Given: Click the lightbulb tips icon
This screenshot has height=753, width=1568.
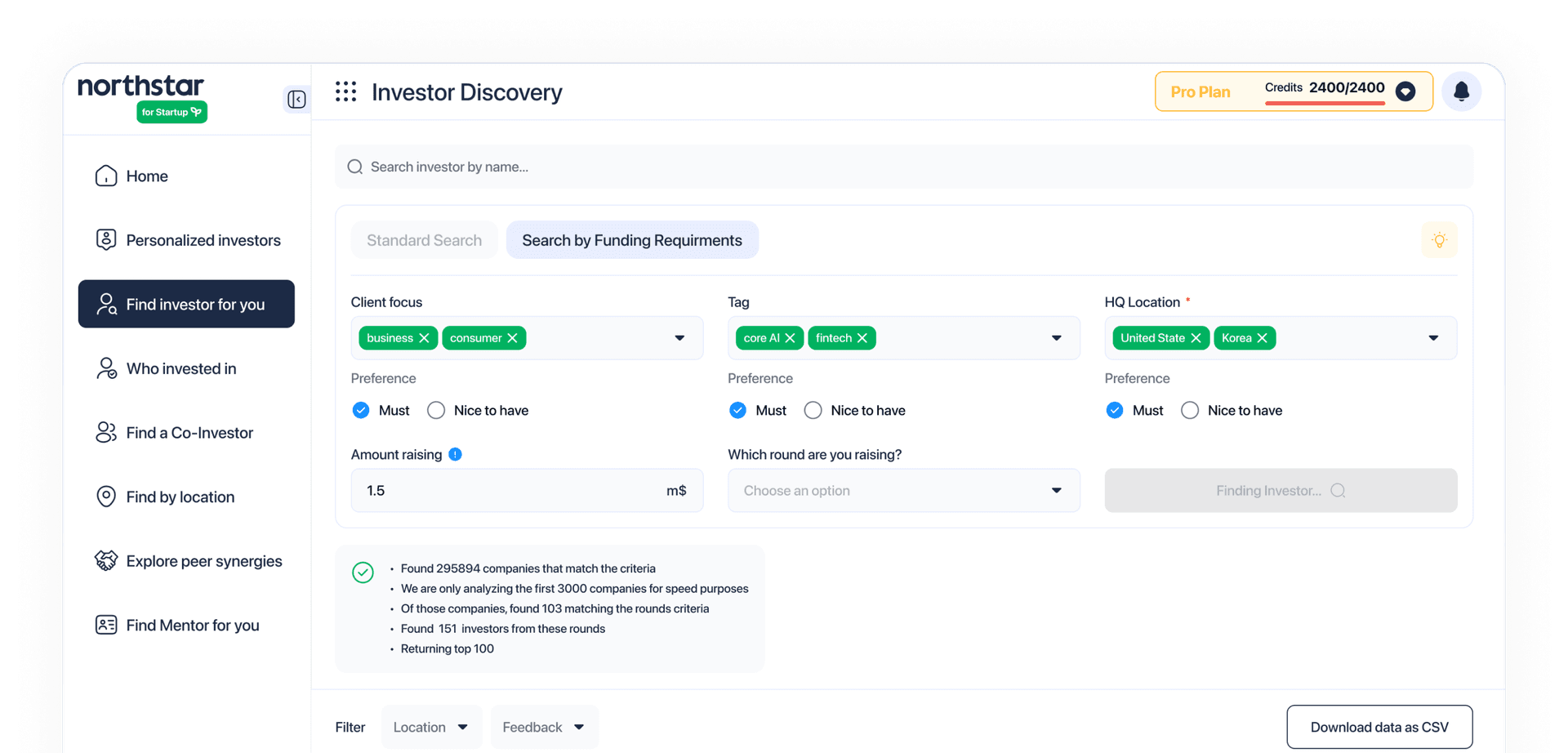Looking at the screenshot, I should click(x=1439, y=240).
